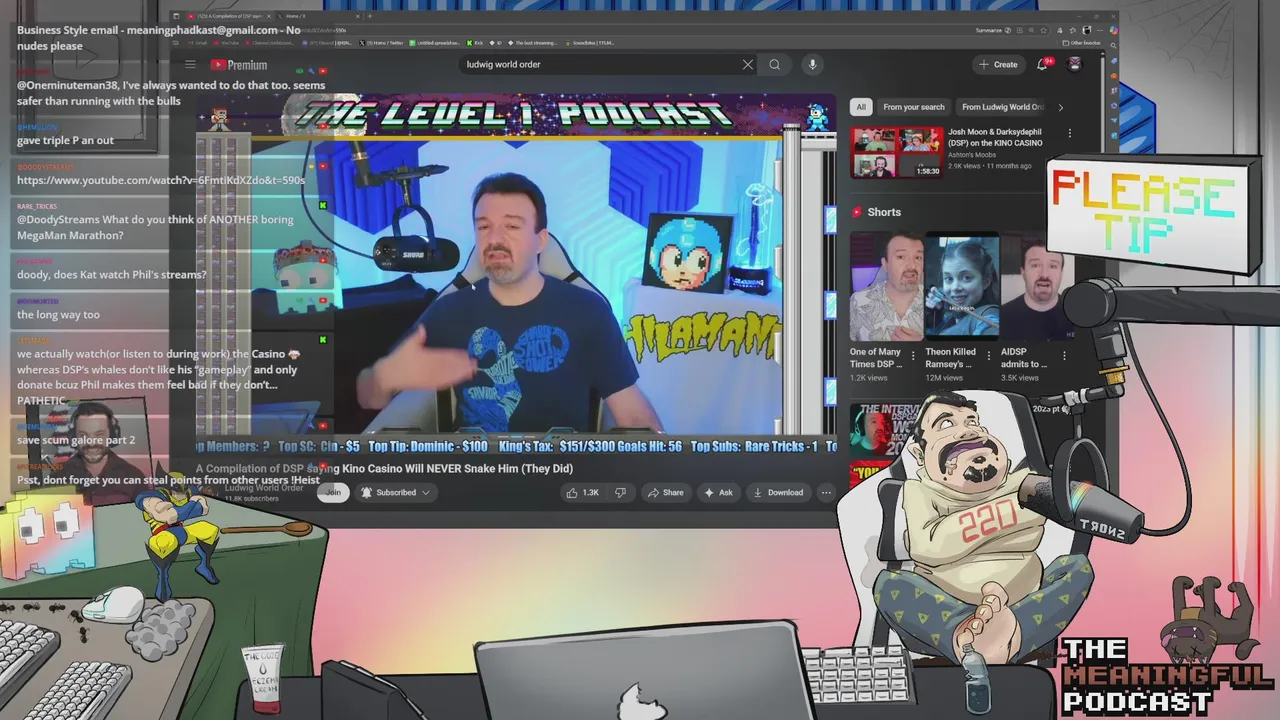Click the 'Shorts' section heading
This screenshot has height=720, width=1280.
(884, 212)
